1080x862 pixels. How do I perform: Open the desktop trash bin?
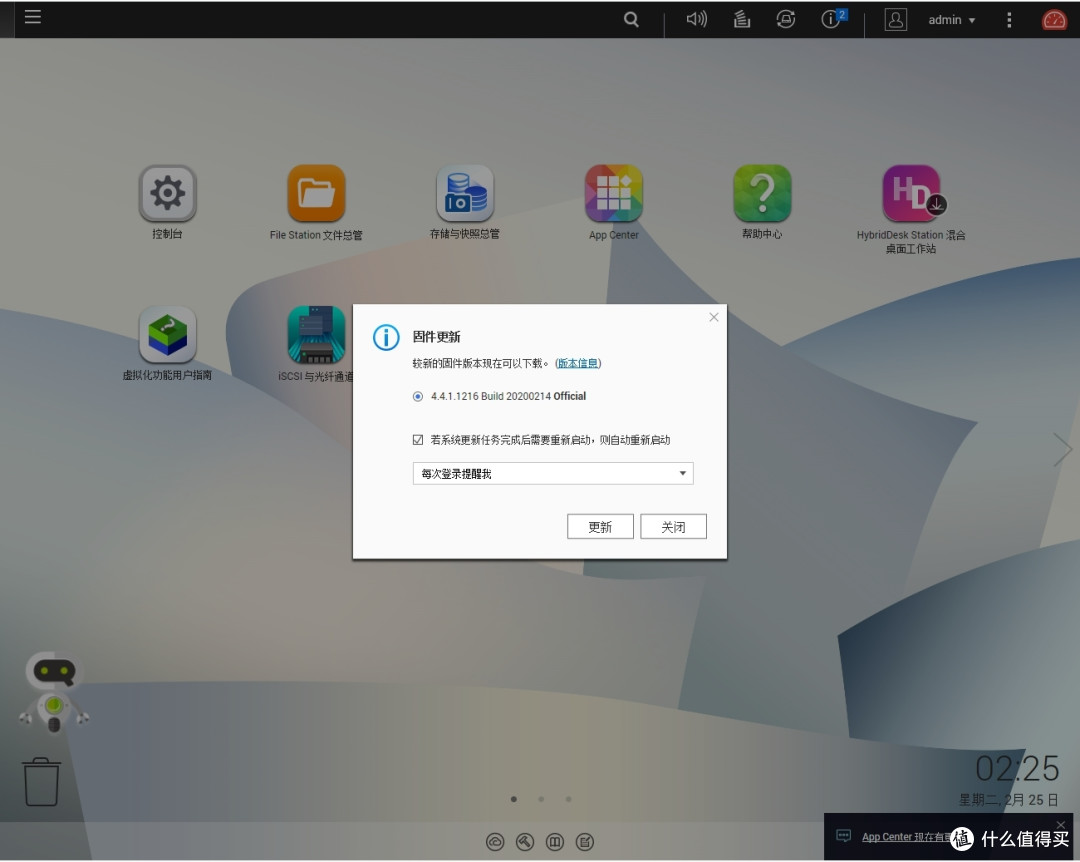[x=41, y=781]
